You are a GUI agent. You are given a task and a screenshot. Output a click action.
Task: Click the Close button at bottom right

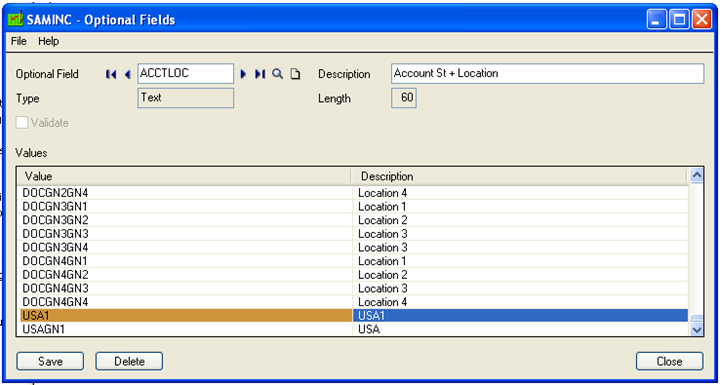(670, 362)
